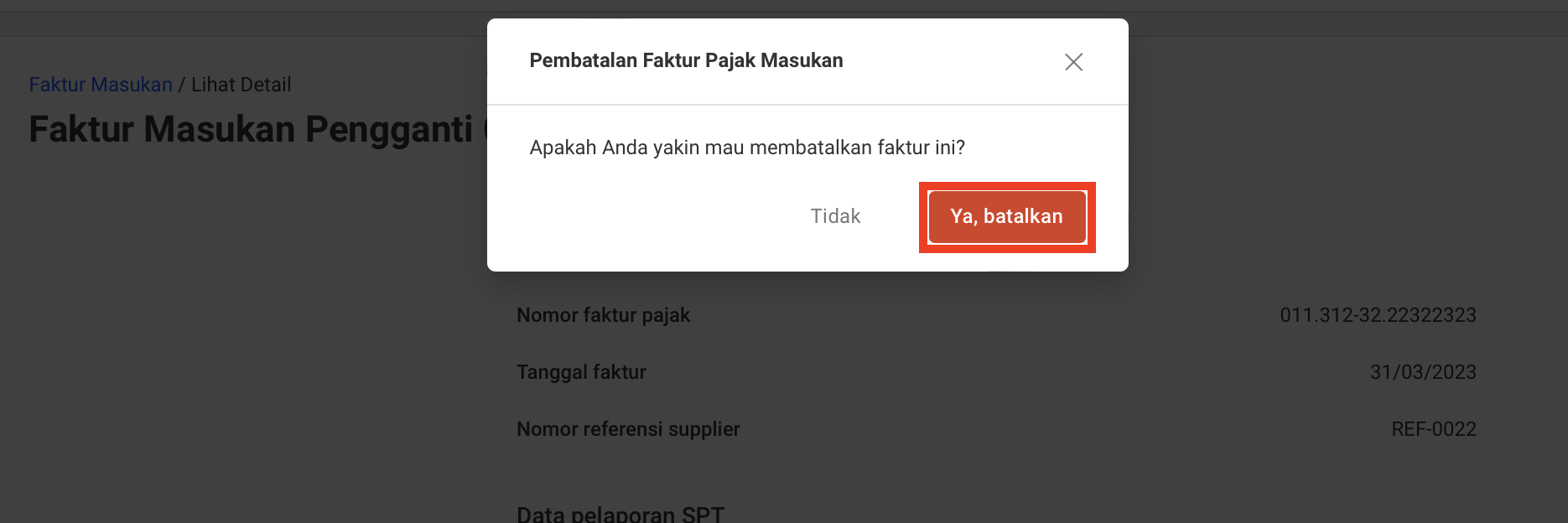Click the Tanggal faktur date 31/03/2023

1422,371
